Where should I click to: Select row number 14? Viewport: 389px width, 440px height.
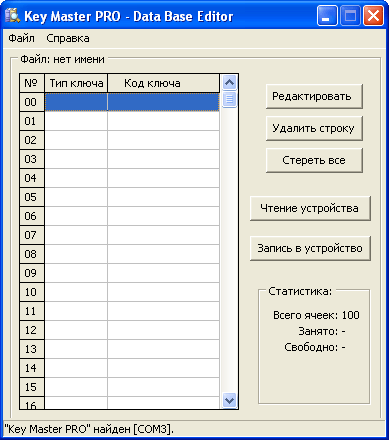32,368
